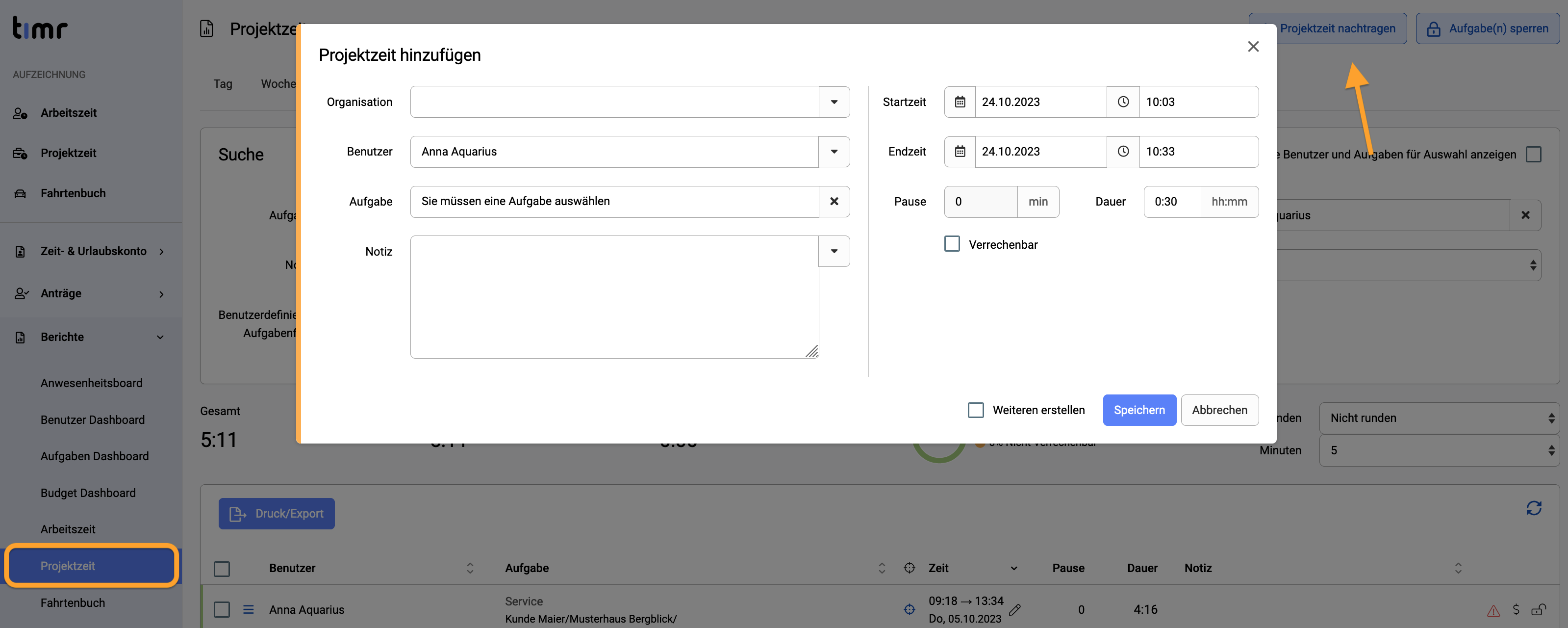Open the Notiz dropdown arrow

[834, 251]
